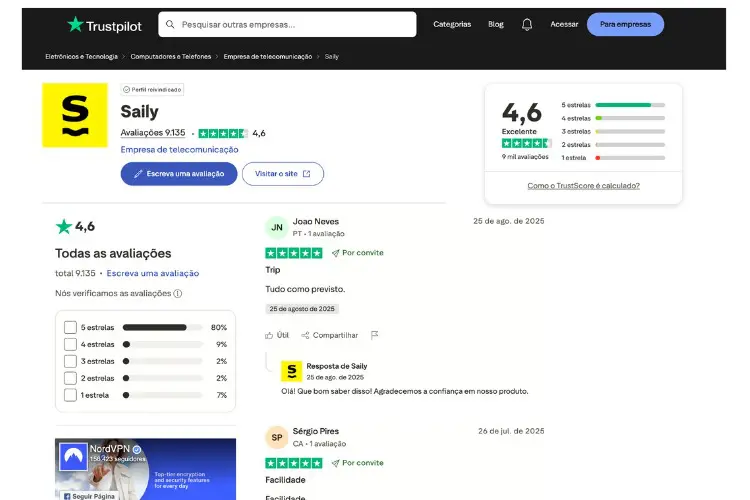Open the Eletrônicos e Tecnologia breadcrumb
The height and width of the screenshot is (500, 750).
click(81, 56)
